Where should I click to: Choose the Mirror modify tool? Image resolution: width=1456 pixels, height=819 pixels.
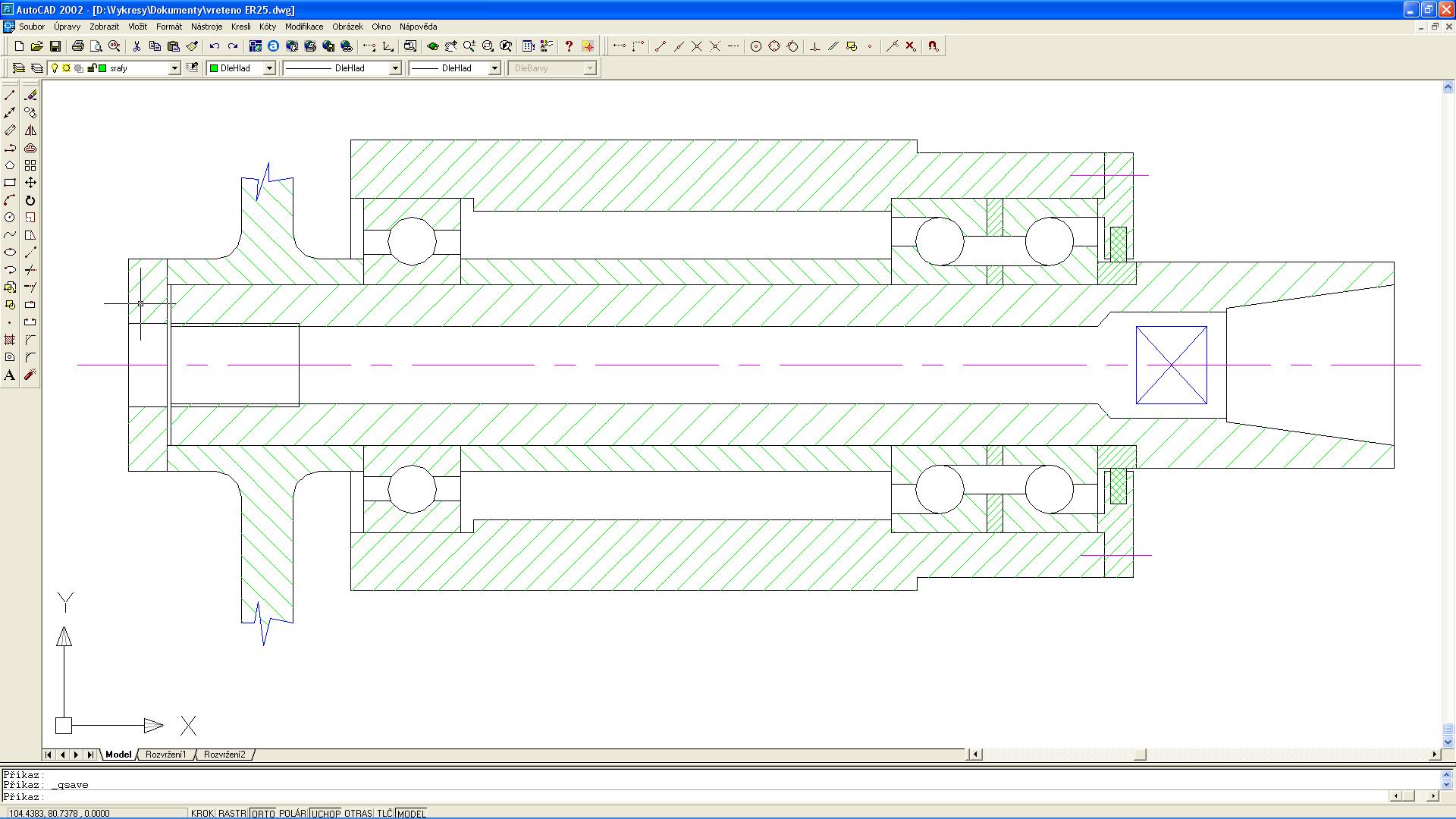30,130
